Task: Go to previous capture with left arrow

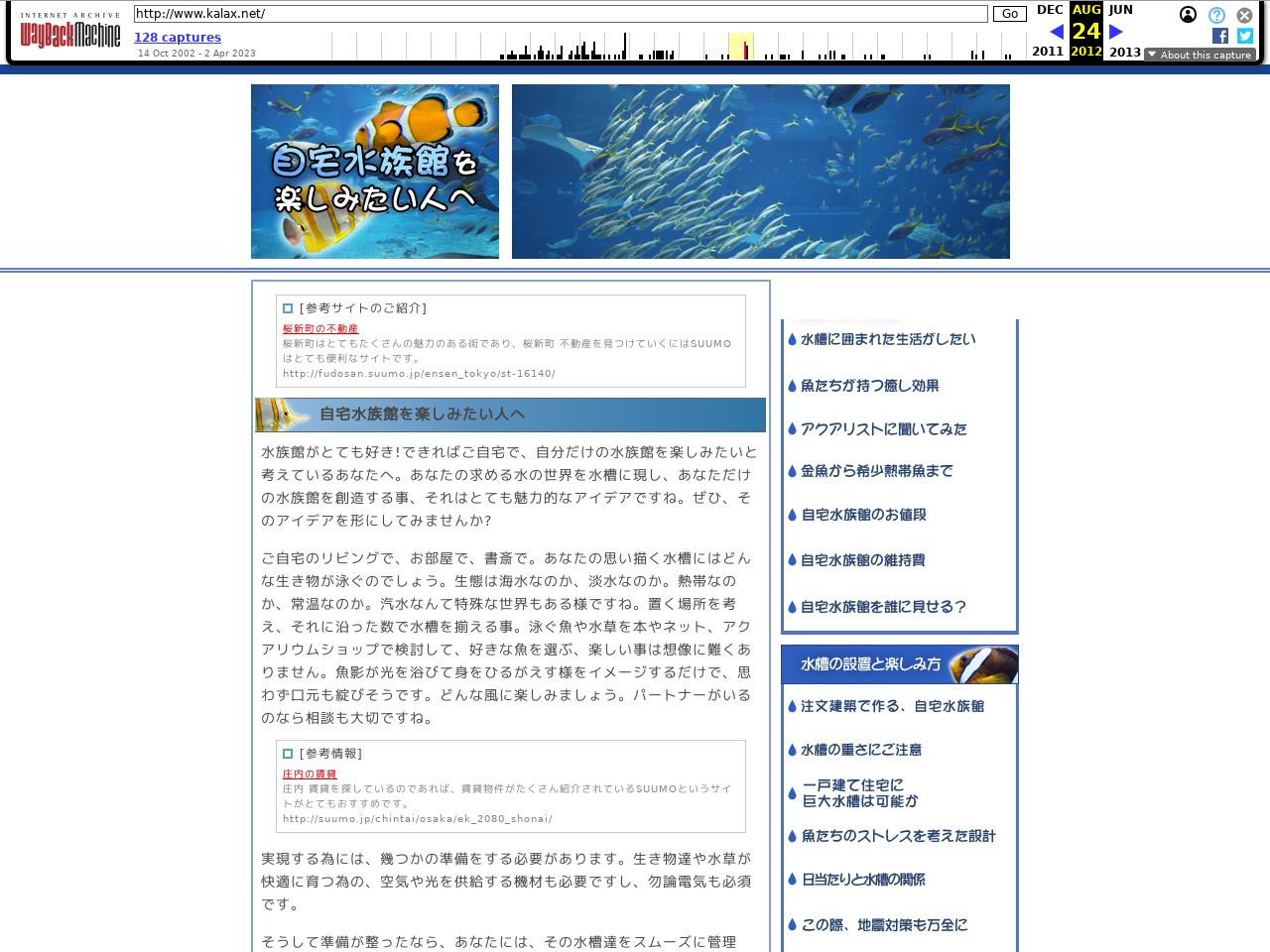Action: pos(1056,32)
